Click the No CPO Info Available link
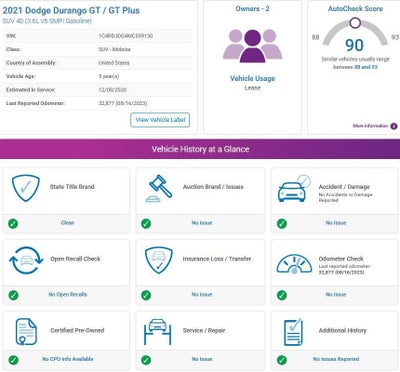This screenshot has width=400, height=372. [x=68, y=359]
